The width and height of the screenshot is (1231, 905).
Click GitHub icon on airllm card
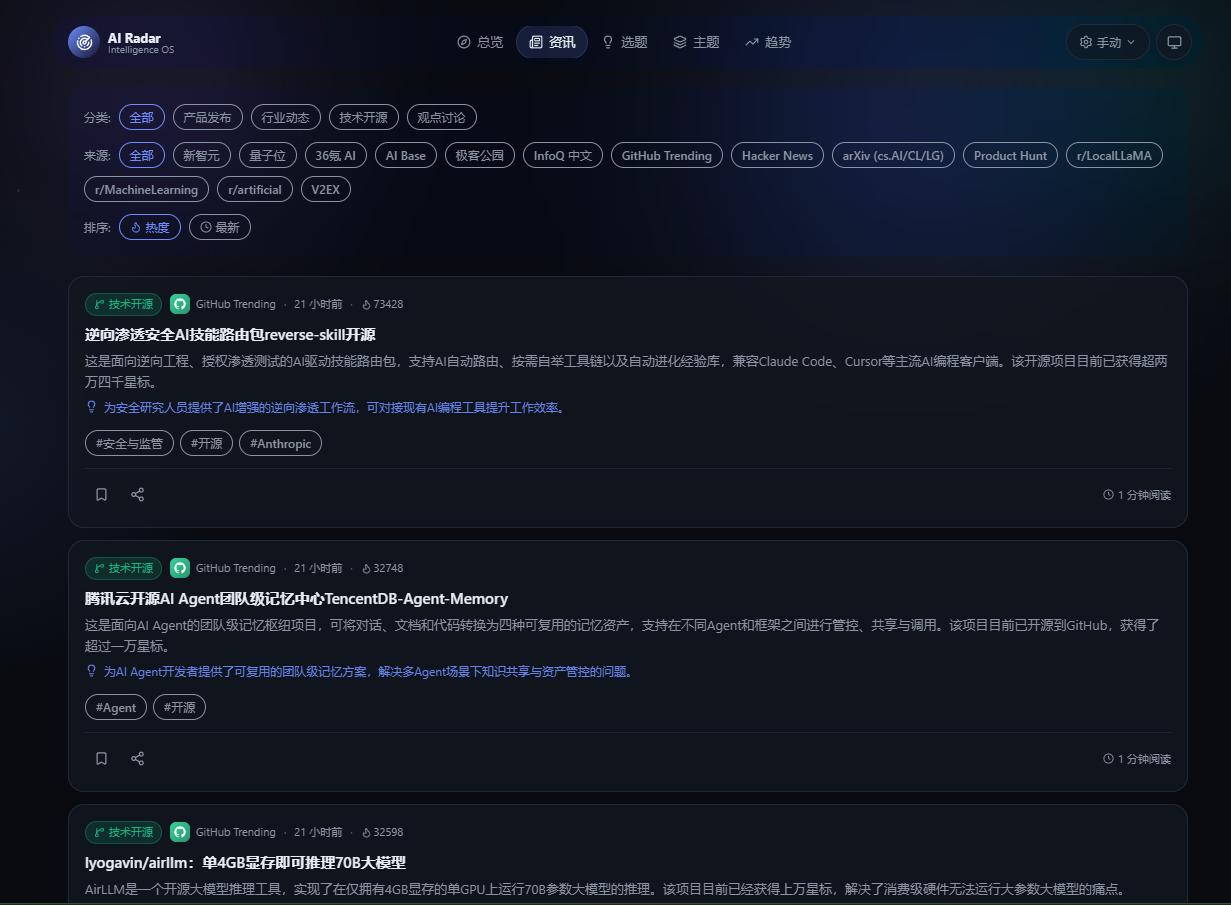click(x=180, y=832)
